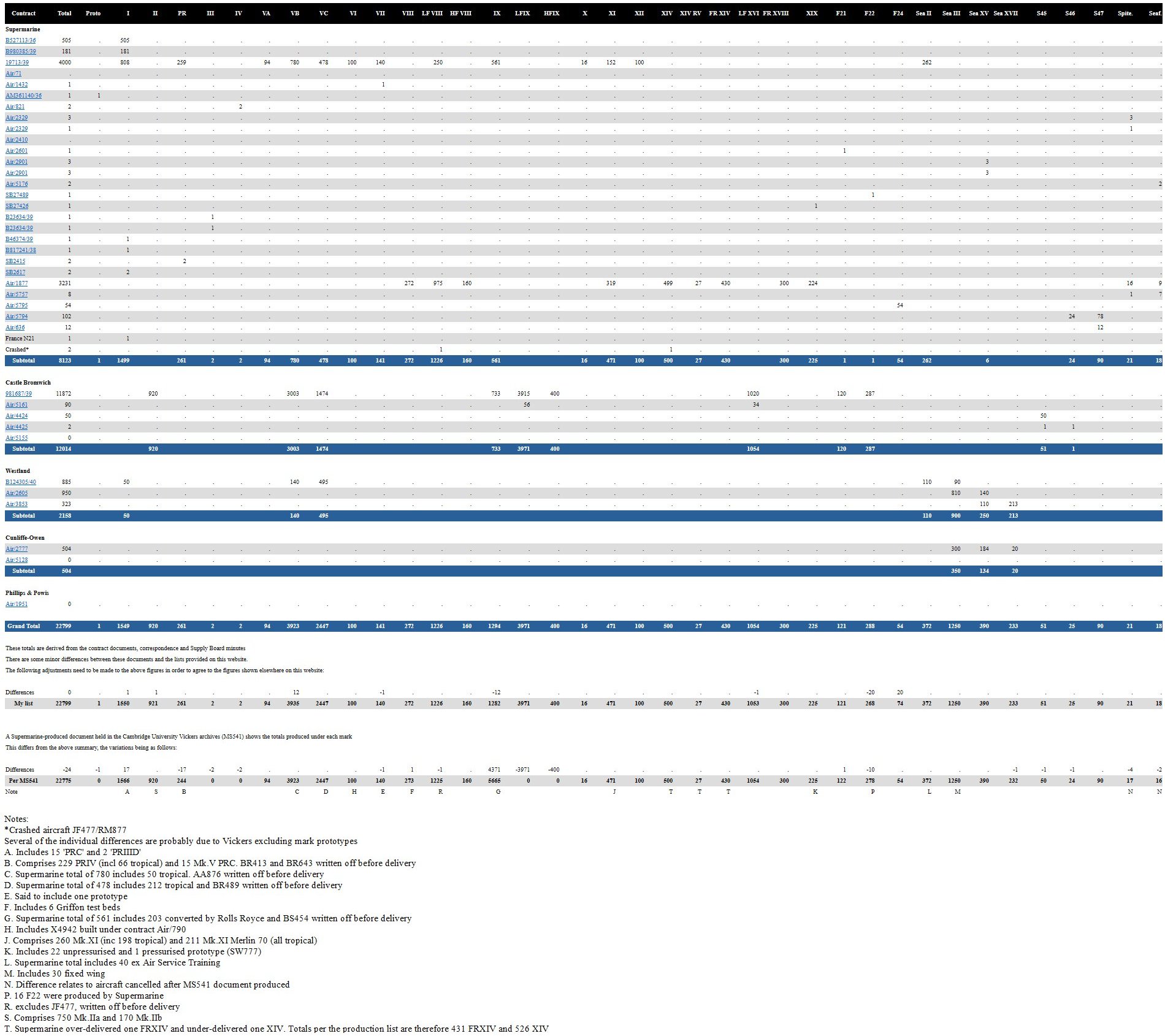Open contract SB27489
This screenshot has height=1036, width=1165.
point(17,195)
